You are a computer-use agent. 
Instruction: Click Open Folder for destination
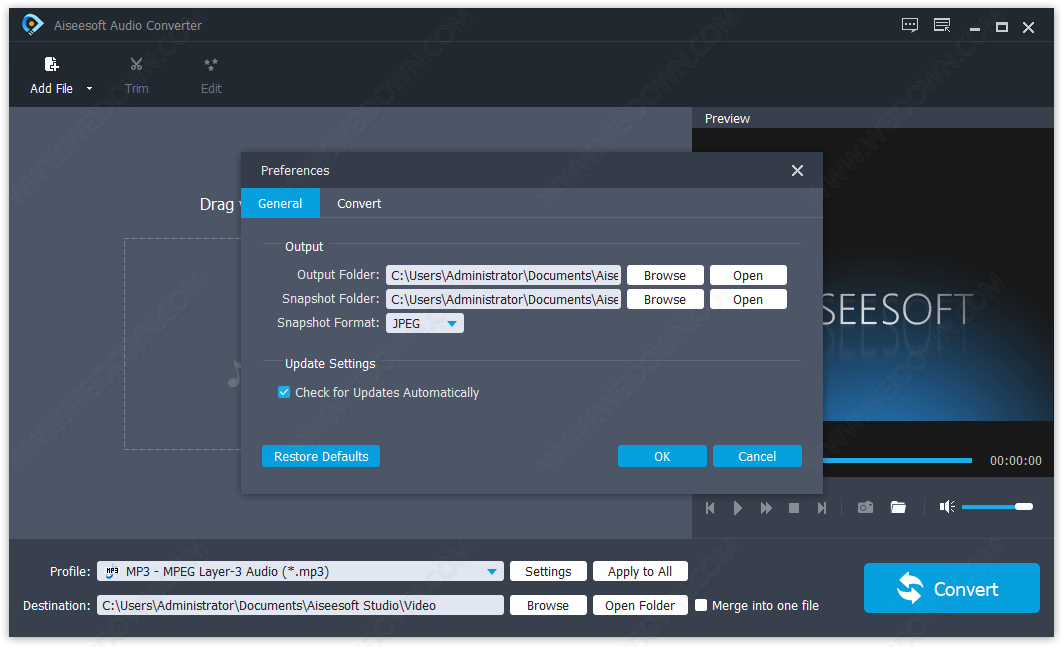640,606
